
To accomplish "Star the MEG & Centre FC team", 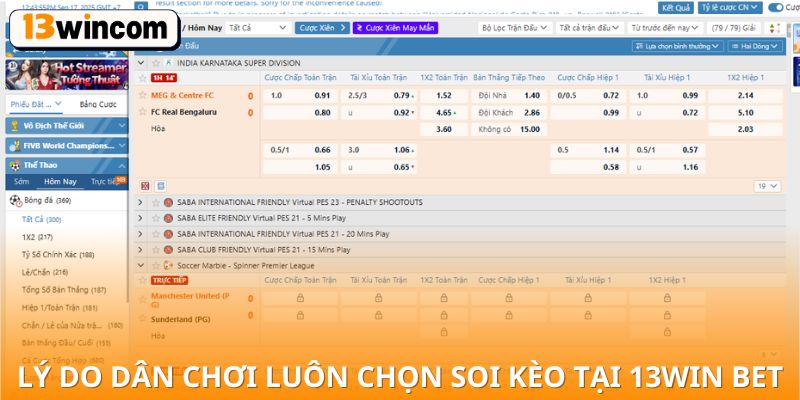I will pyautogui.click(x=143, y=95).
